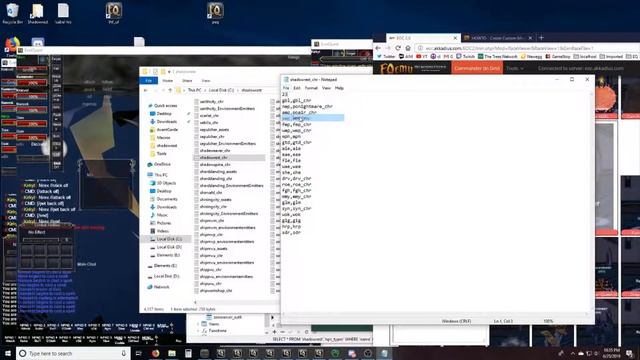Switch to the HOWTO browser tab
This screenshot has height=360, width=640.
tap(498, 38)
